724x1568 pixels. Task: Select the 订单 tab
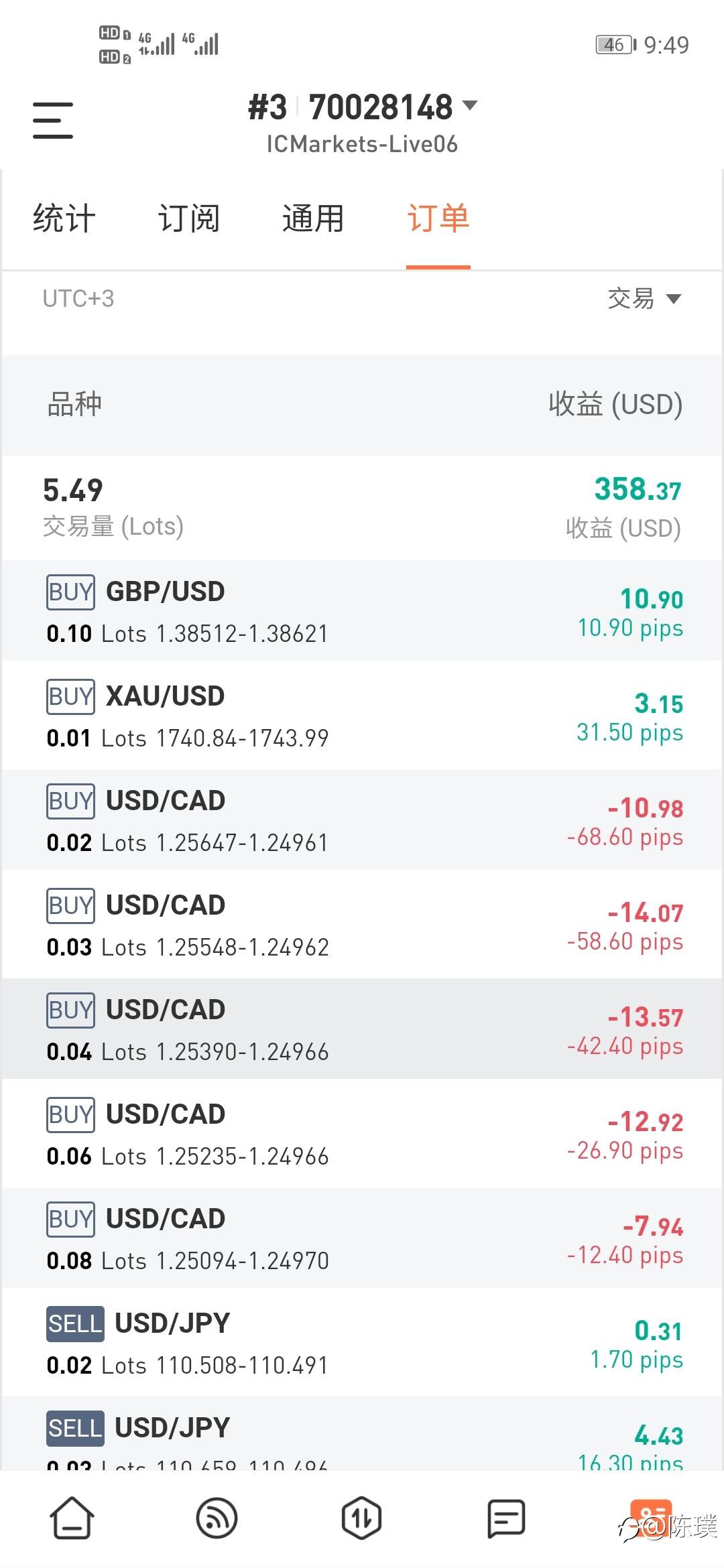pyautogui.click(x=438, y=219)
